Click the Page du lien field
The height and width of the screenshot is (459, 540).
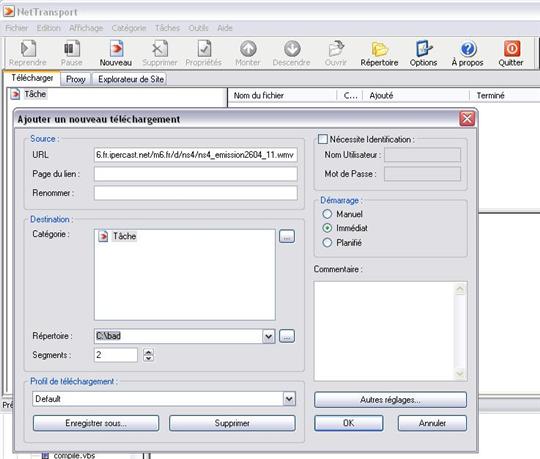pyautogui.click(x=196, y=174)
